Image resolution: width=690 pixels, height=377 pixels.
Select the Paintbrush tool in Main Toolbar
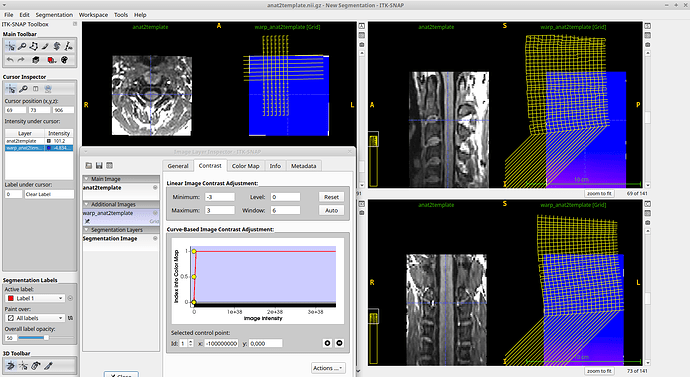[x=45, y=46]
